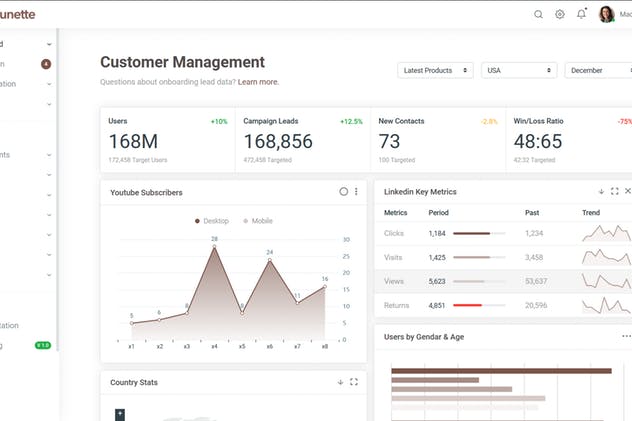632x421 pixels.
Task: Open the December month dropdown
Action: (598, 71)
